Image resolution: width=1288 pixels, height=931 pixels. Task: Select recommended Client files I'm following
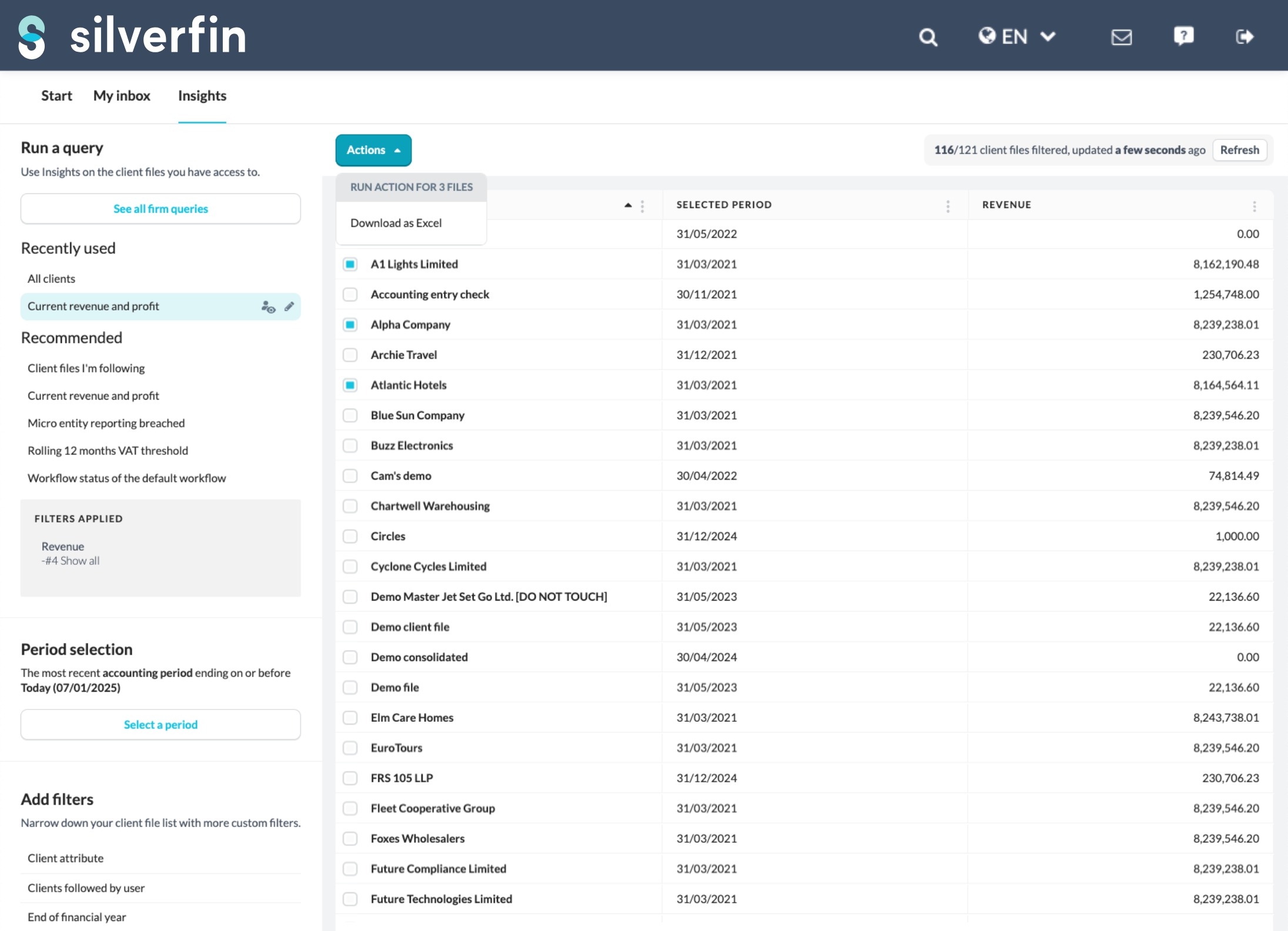86,369
